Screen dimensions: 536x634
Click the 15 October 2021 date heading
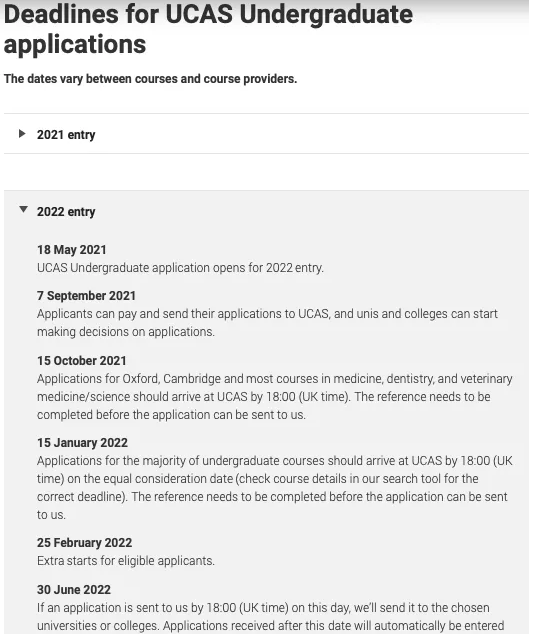pos(82,361)
